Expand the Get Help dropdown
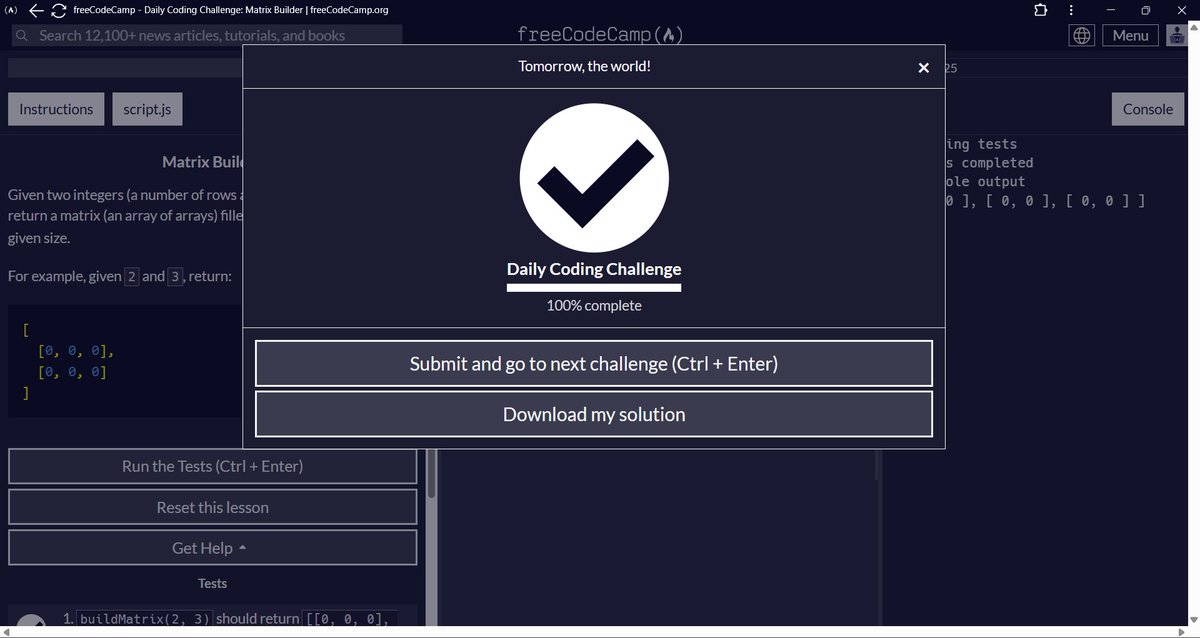The width and height of the screenshot is (1200, 638). click(212, 548)
